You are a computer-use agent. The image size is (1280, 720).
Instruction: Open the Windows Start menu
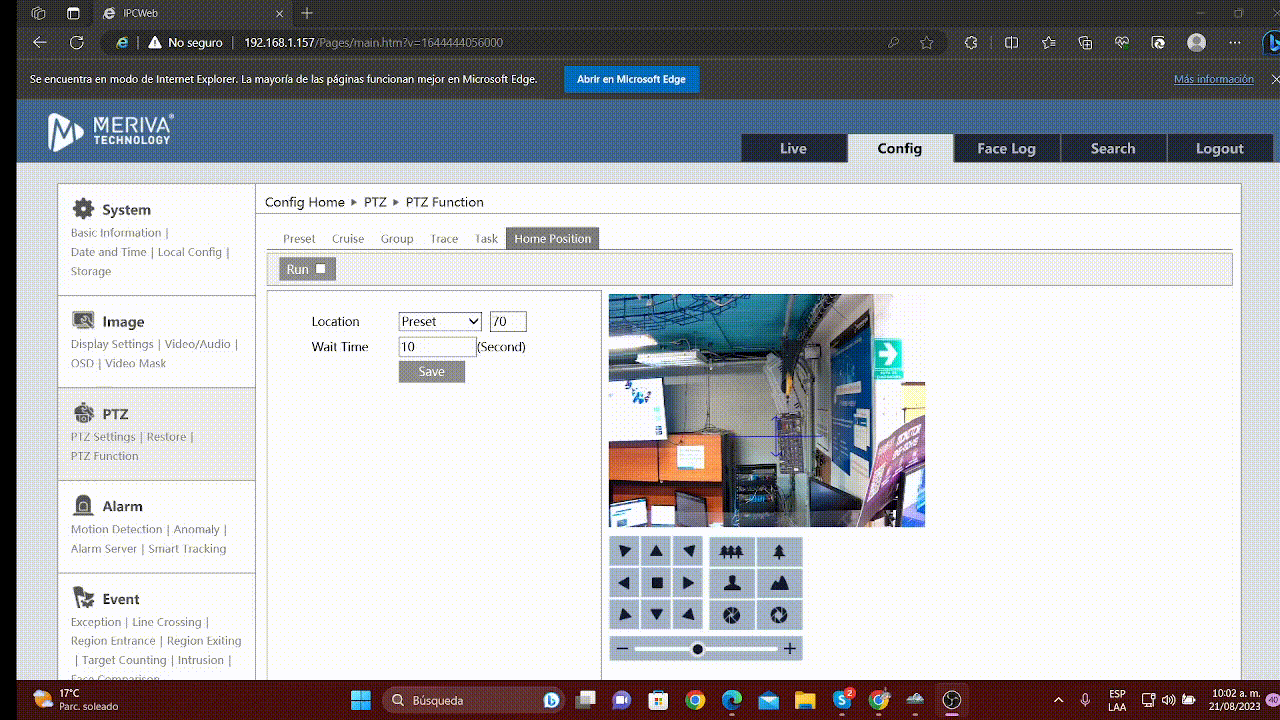click(x=360, y=700)
